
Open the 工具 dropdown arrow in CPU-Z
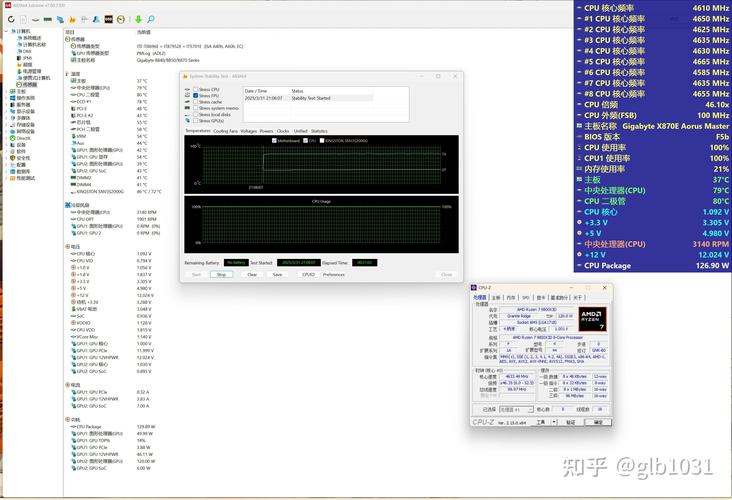[x=554, y=422]
